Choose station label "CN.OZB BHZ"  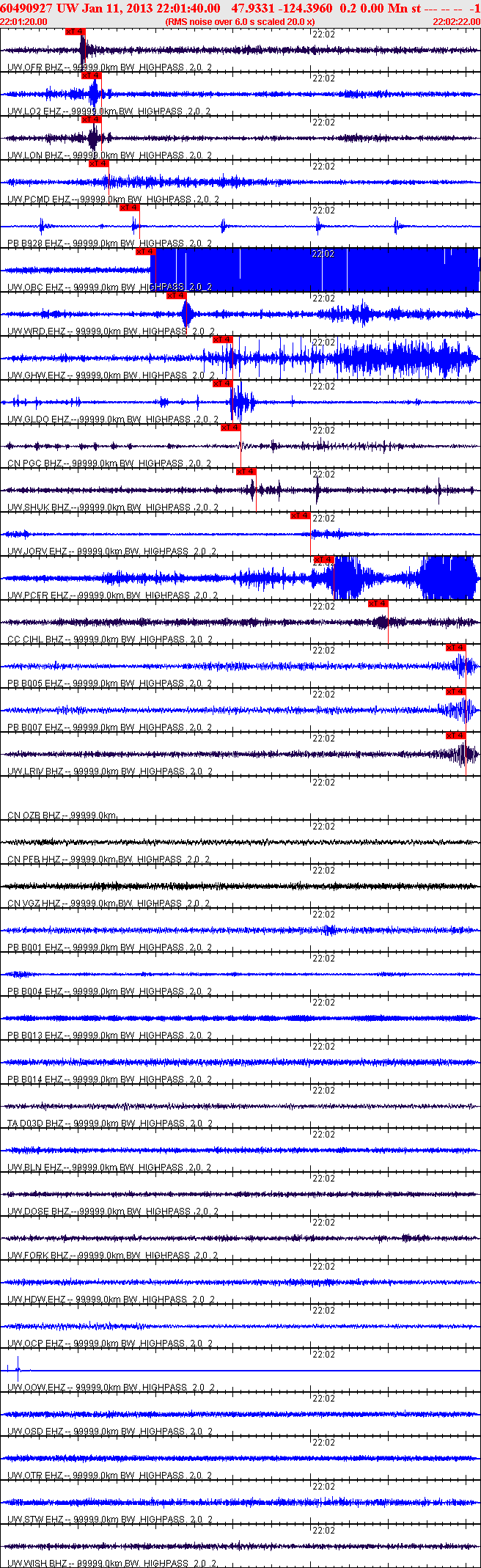34,816
